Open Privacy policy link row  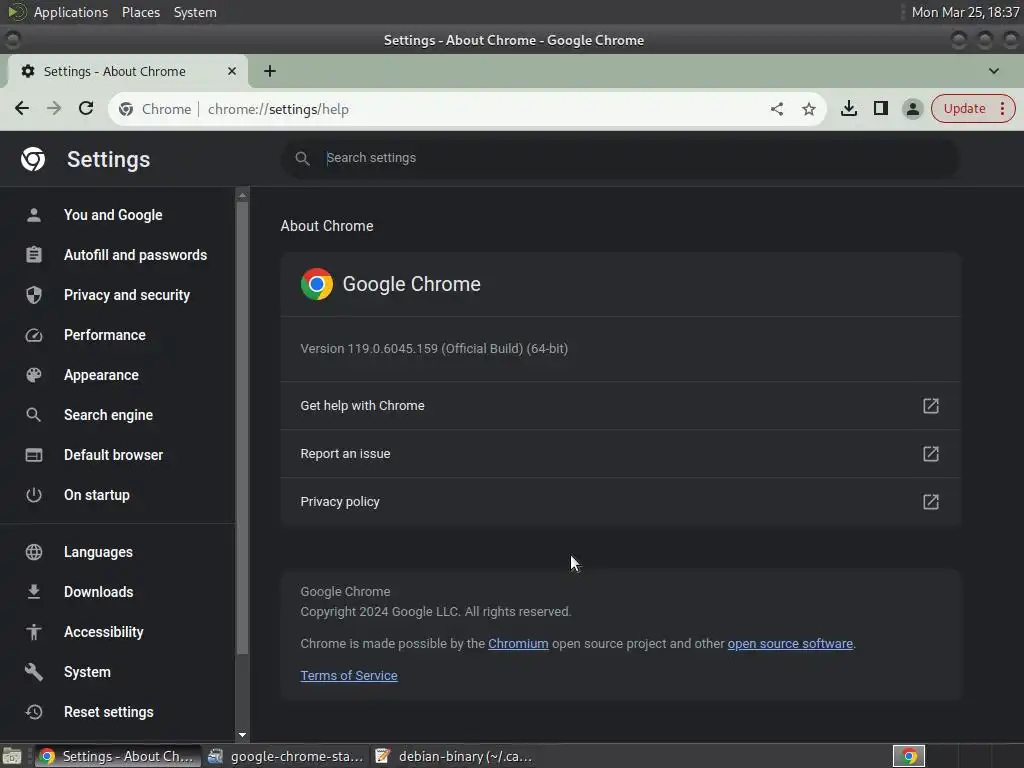[x=620, y=502]
